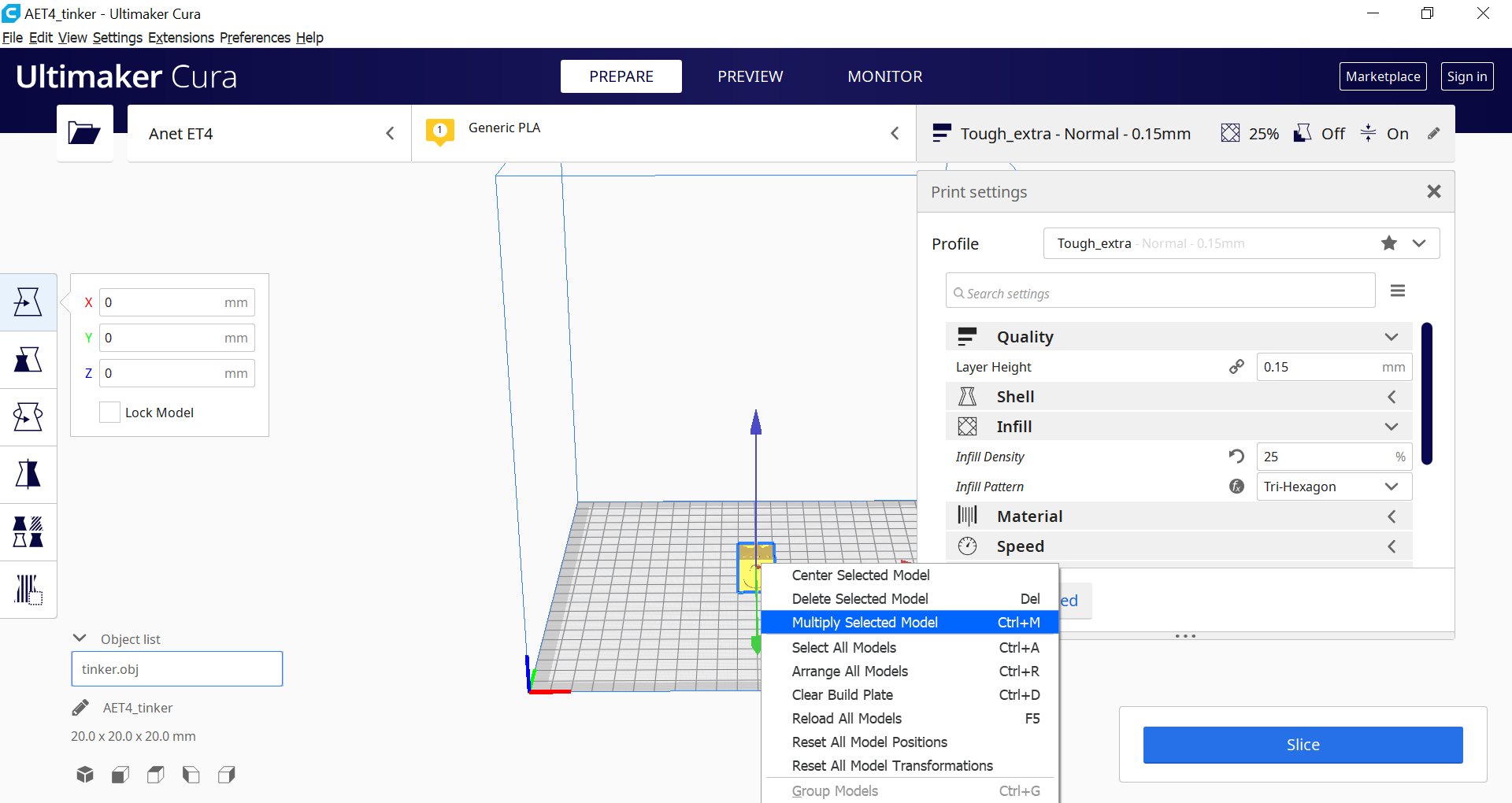Click the Sign in button
This screenshot has height=803, width=1512.
(1467, 76)
